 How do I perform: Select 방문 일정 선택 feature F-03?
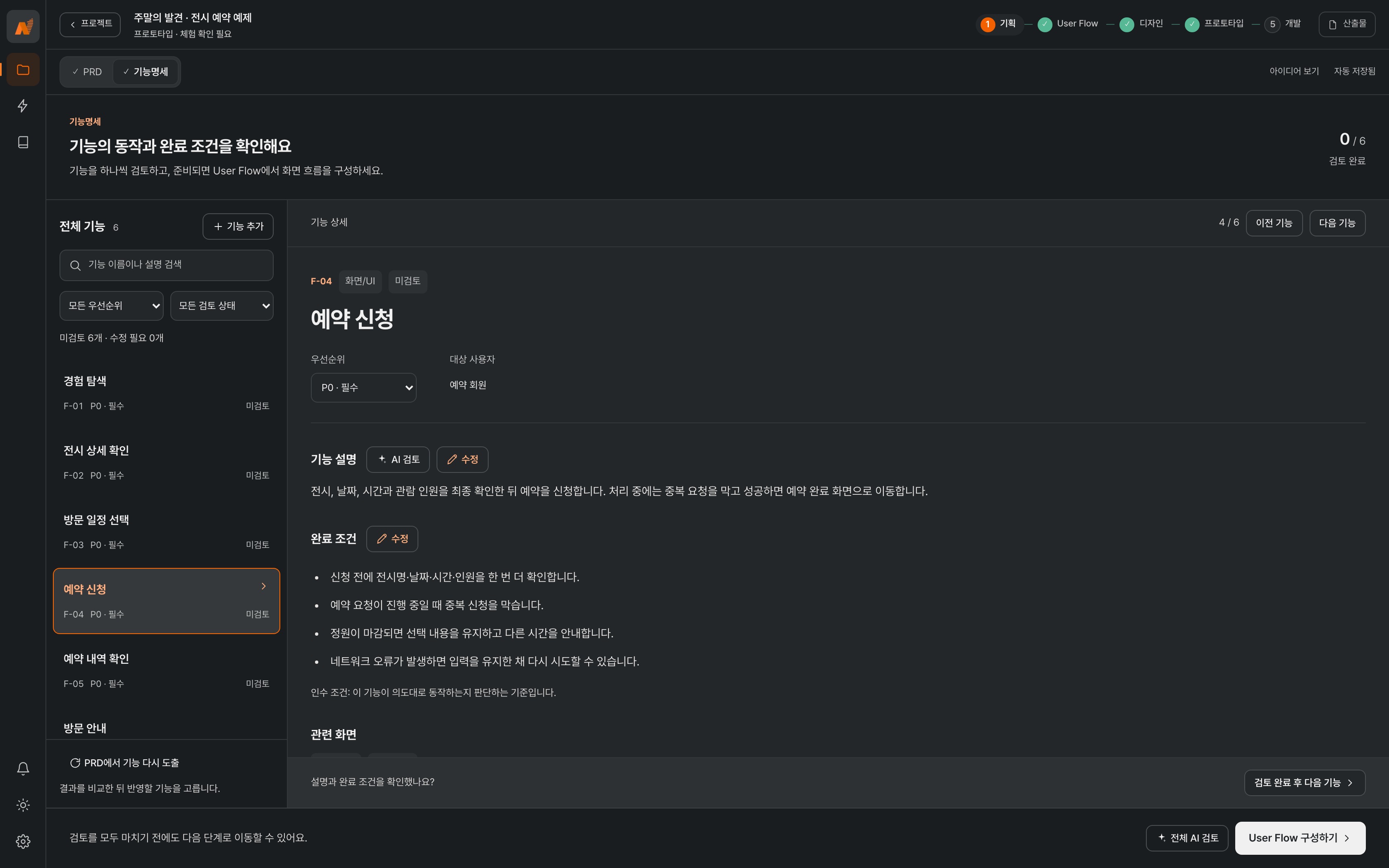167,532
